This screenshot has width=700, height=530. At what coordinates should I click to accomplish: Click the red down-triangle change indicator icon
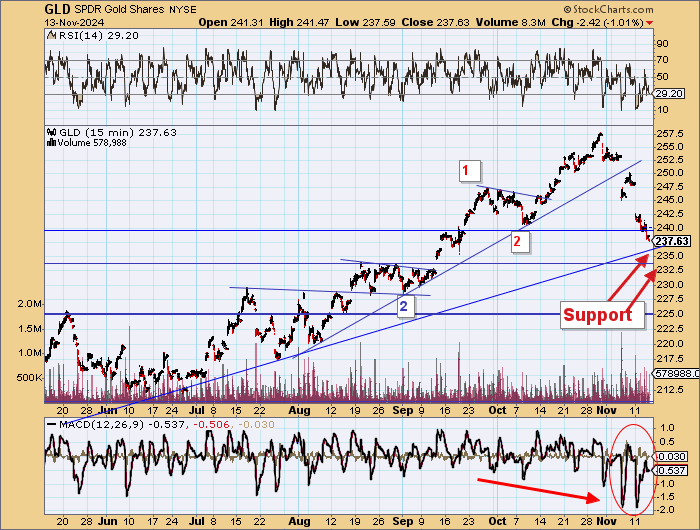[649, 23]
